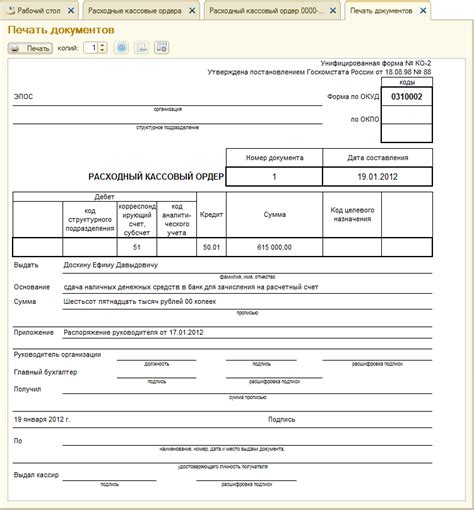Click the Руководитель организации label
The height and width of the screenshot is (510, 474).
click(x=57, y=354)
